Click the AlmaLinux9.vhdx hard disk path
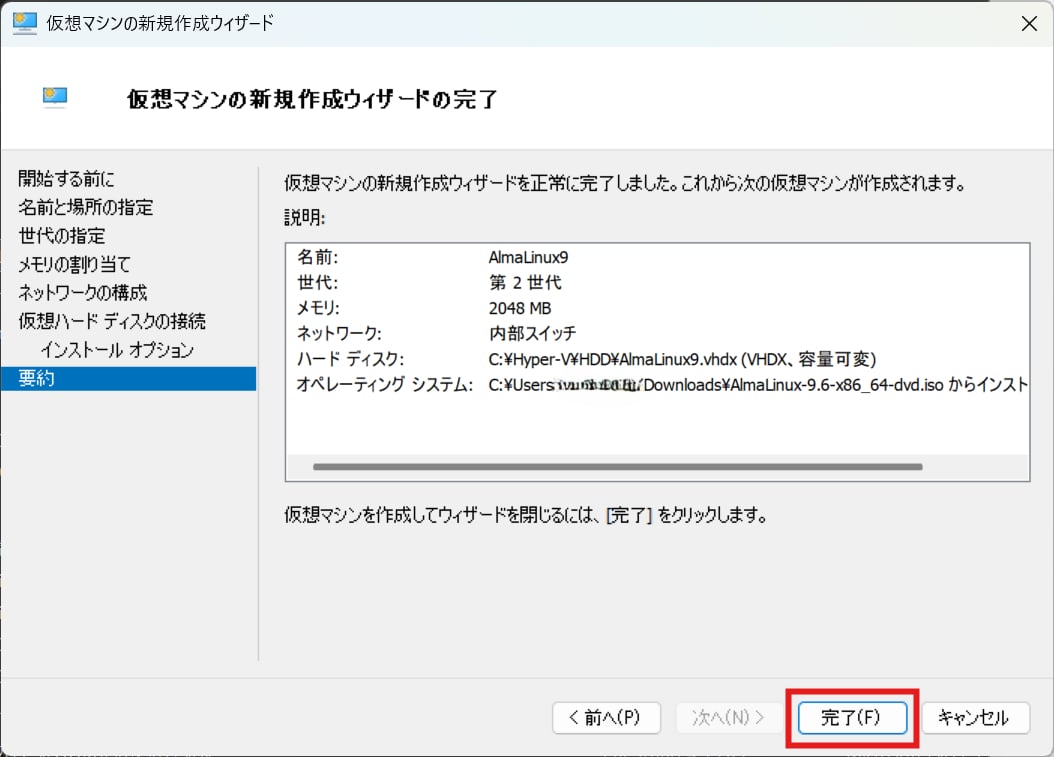 point(682,359)
